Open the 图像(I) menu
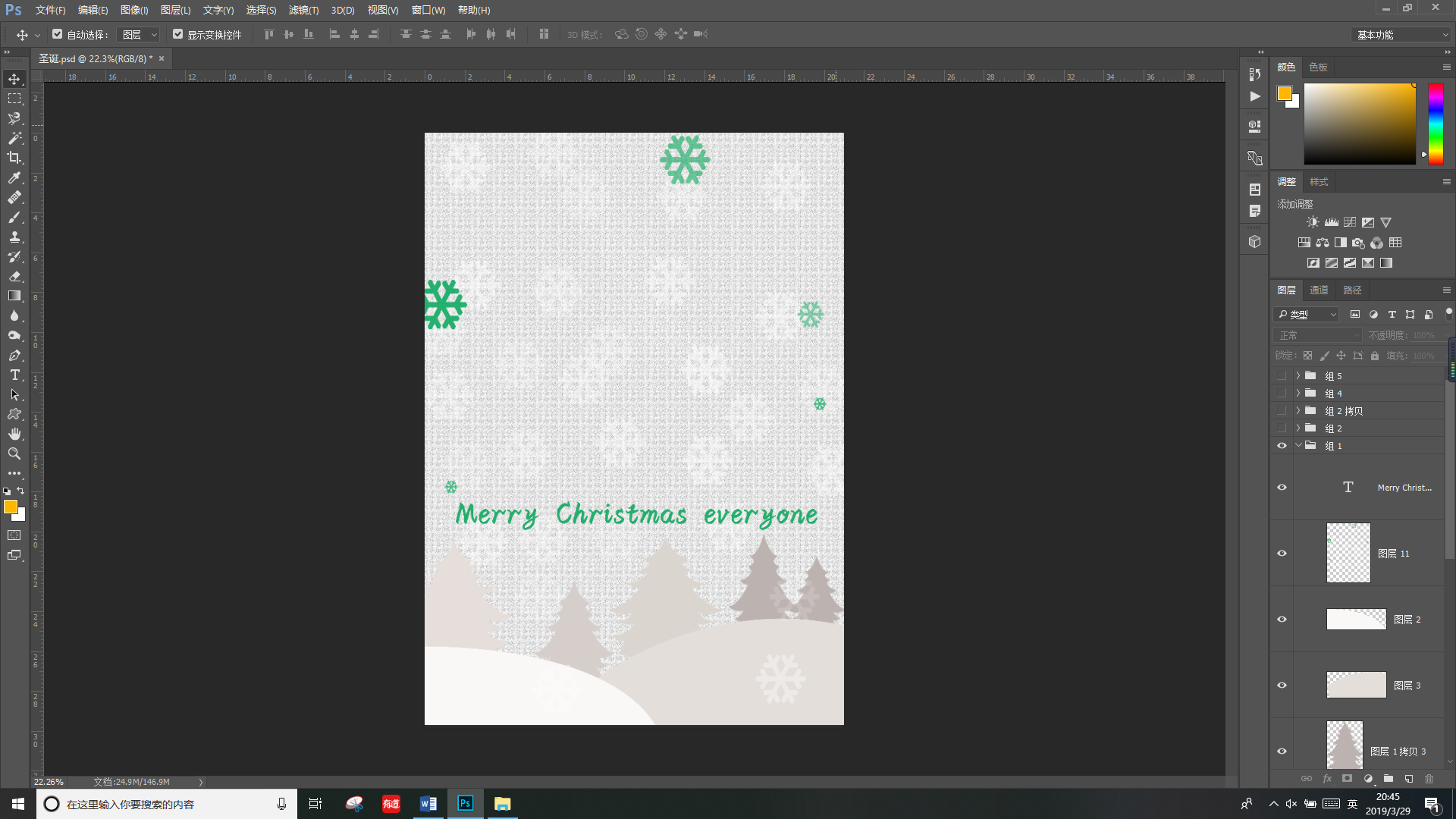 (134, 10)
